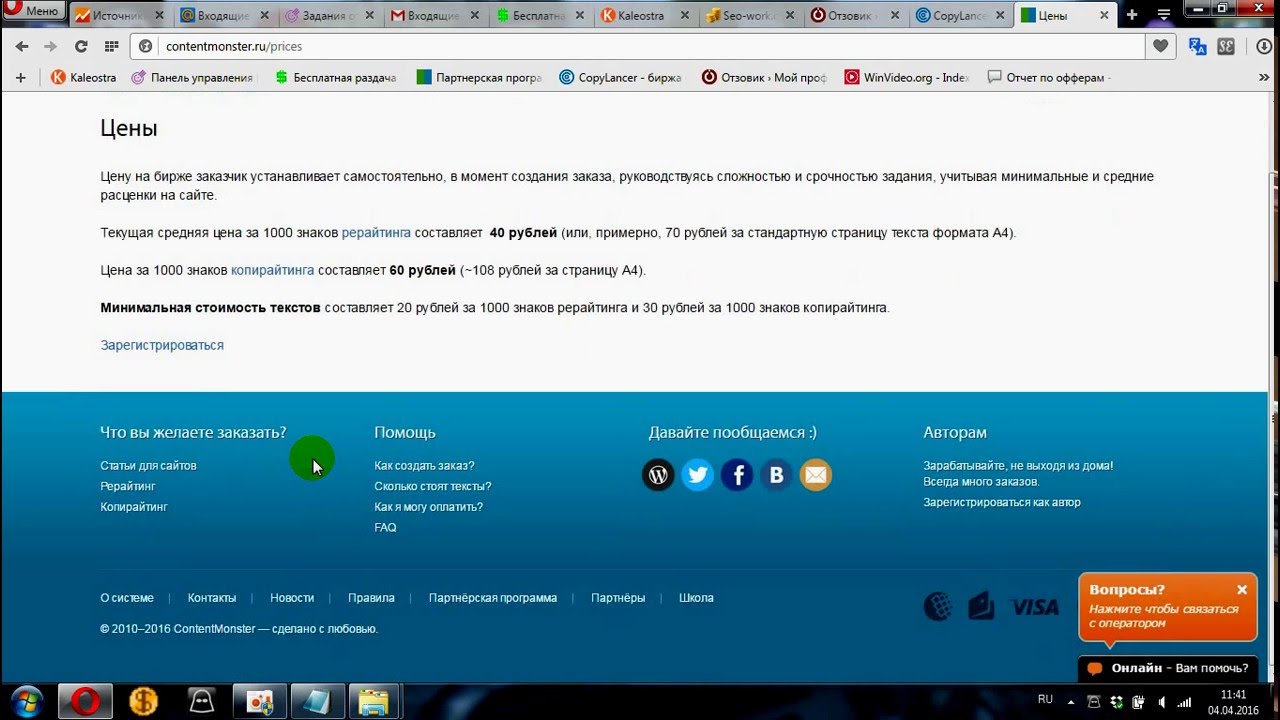Show hidden system tray icons
This screenshot has height=720, width=1280.
pyautogui.click(x=1071, y=701)
